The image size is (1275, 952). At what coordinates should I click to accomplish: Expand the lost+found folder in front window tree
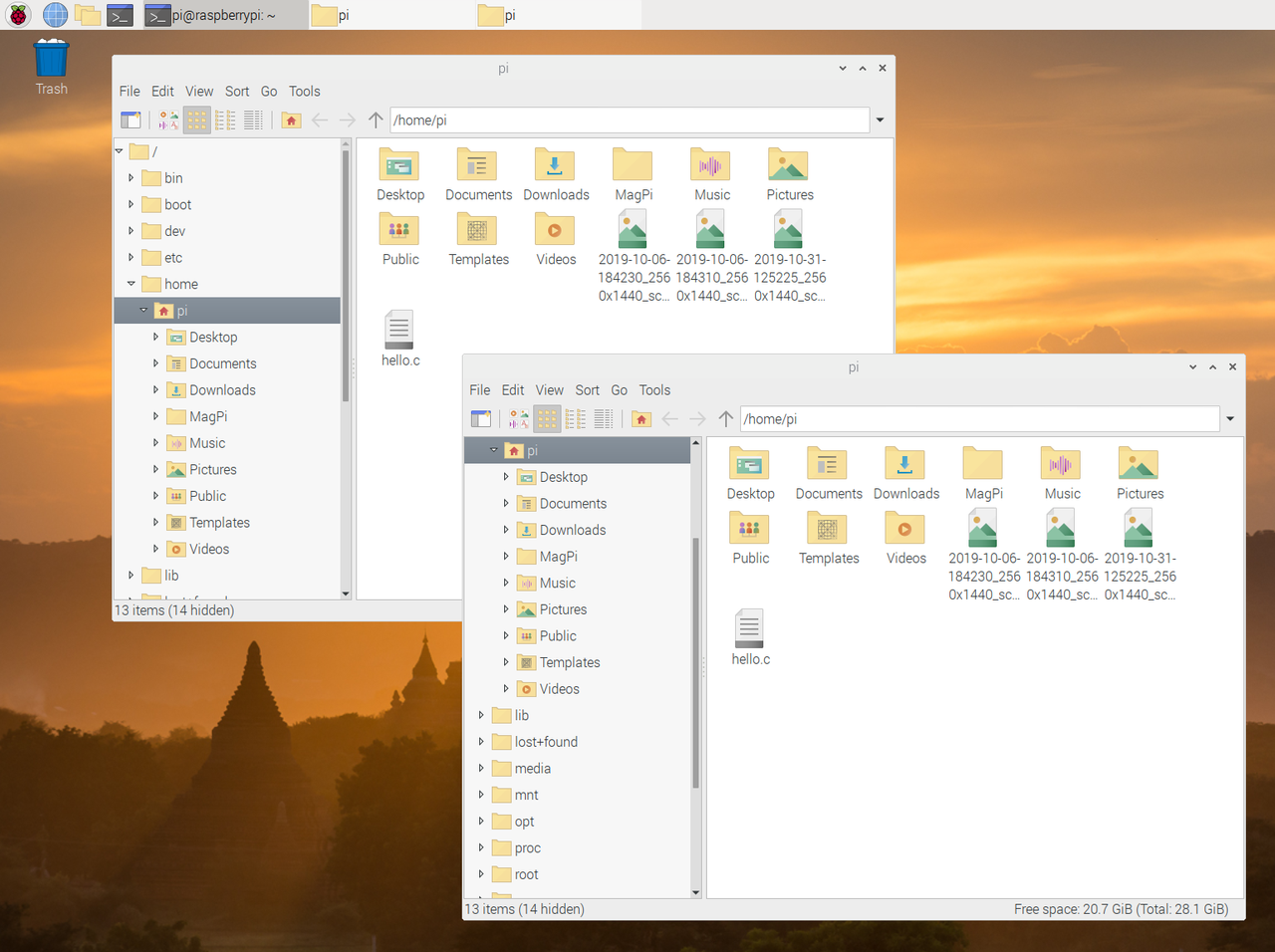click(481, 742)
